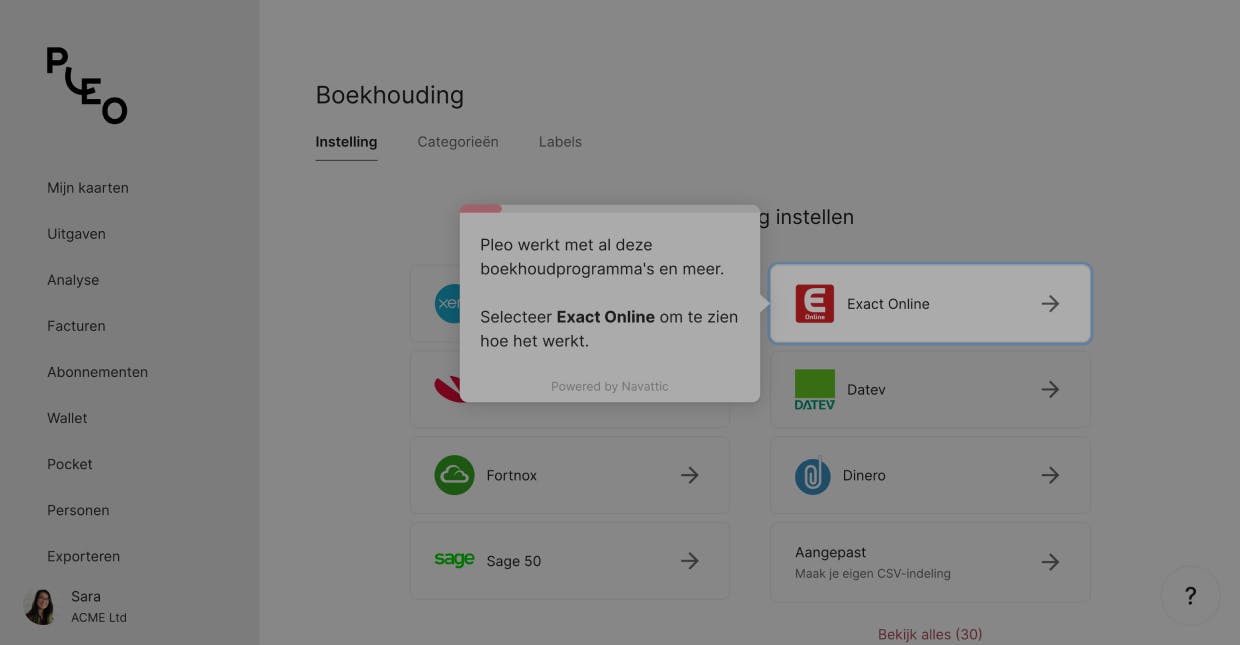
Task: Open the help question mark button
Action: [x=1190, y=596]
